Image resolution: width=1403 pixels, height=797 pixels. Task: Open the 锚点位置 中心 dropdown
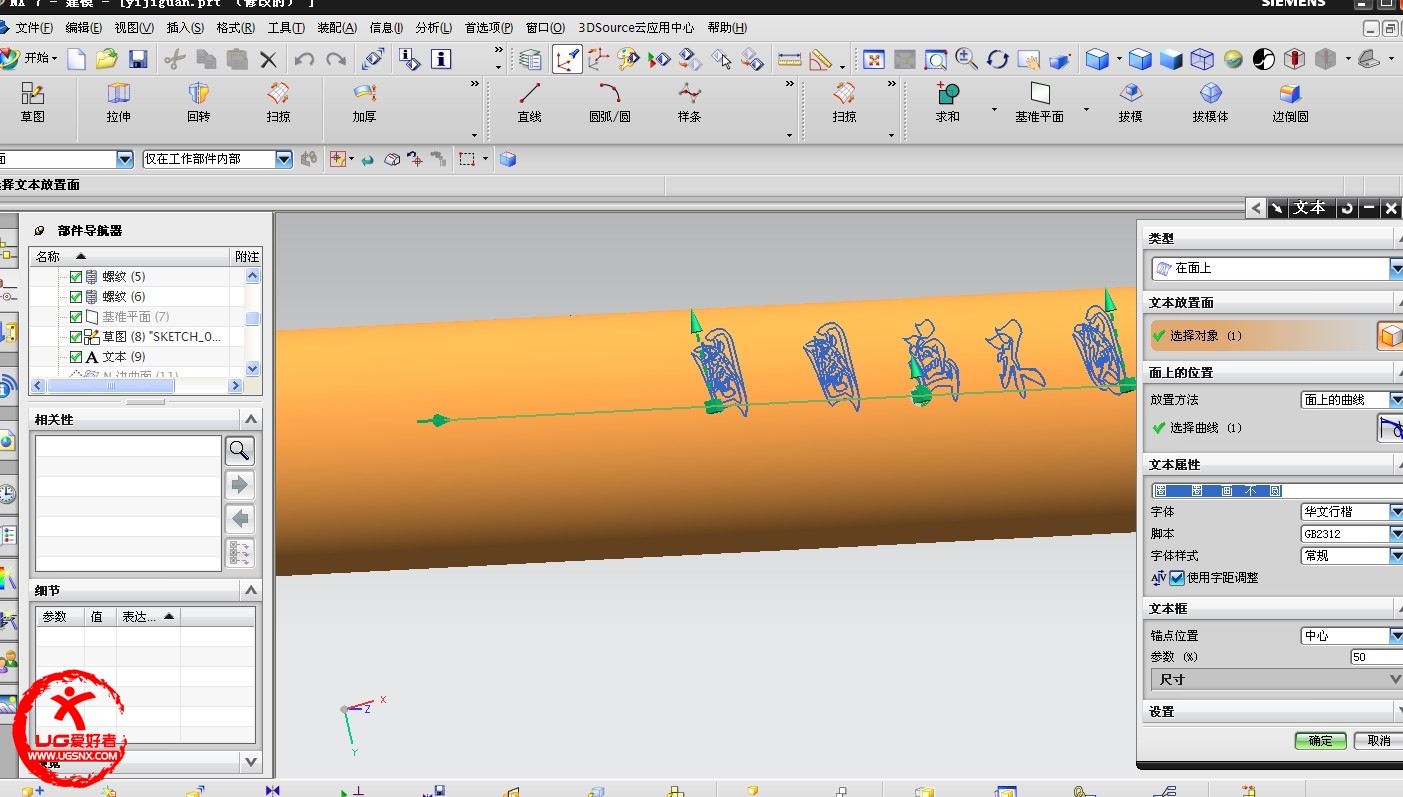(x=1396, y=635)
